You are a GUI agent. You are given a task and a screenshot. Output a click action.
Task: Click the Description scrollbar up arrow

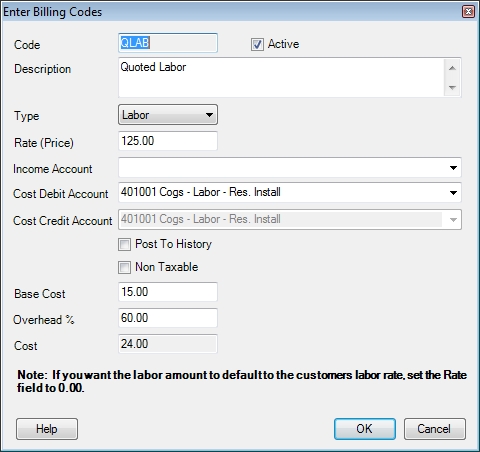(x=452, y=68)
